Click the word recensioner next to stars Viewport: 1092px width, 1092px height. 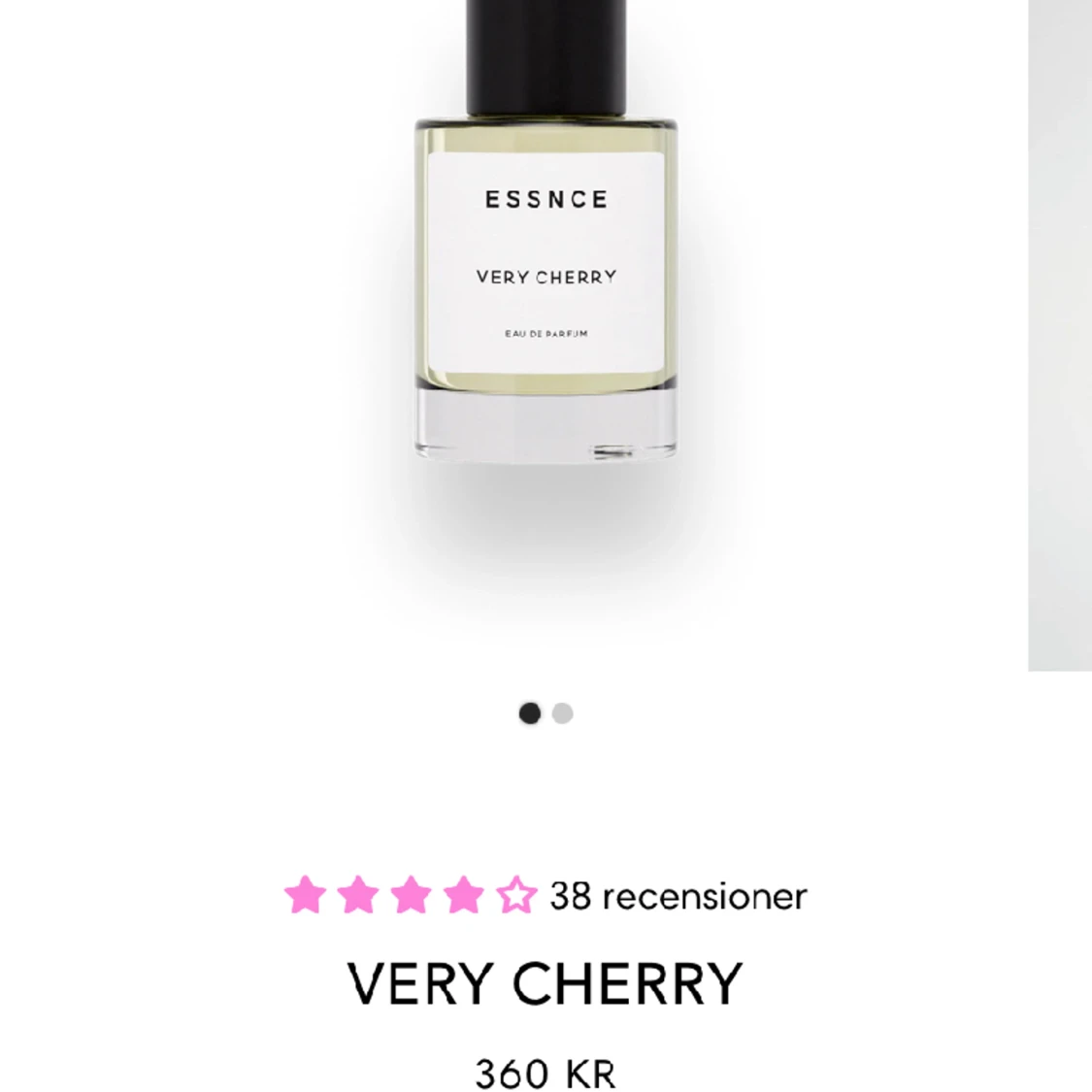[705, 896]
